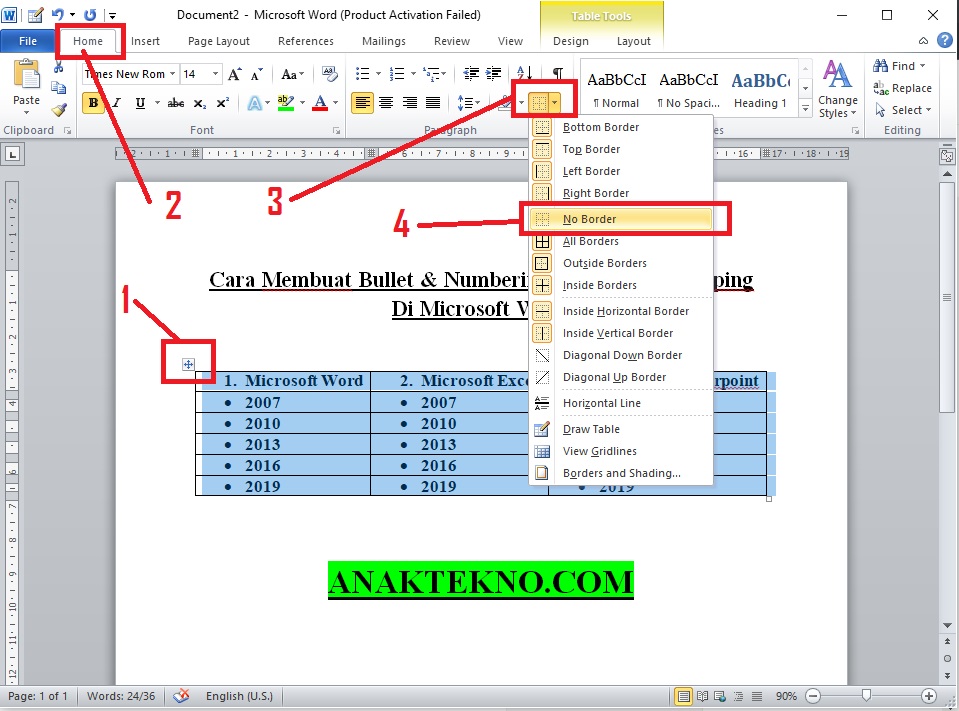Click the Copy icon in Clipboard group
The width and height of the screenshot is (959, 711).
59,88
